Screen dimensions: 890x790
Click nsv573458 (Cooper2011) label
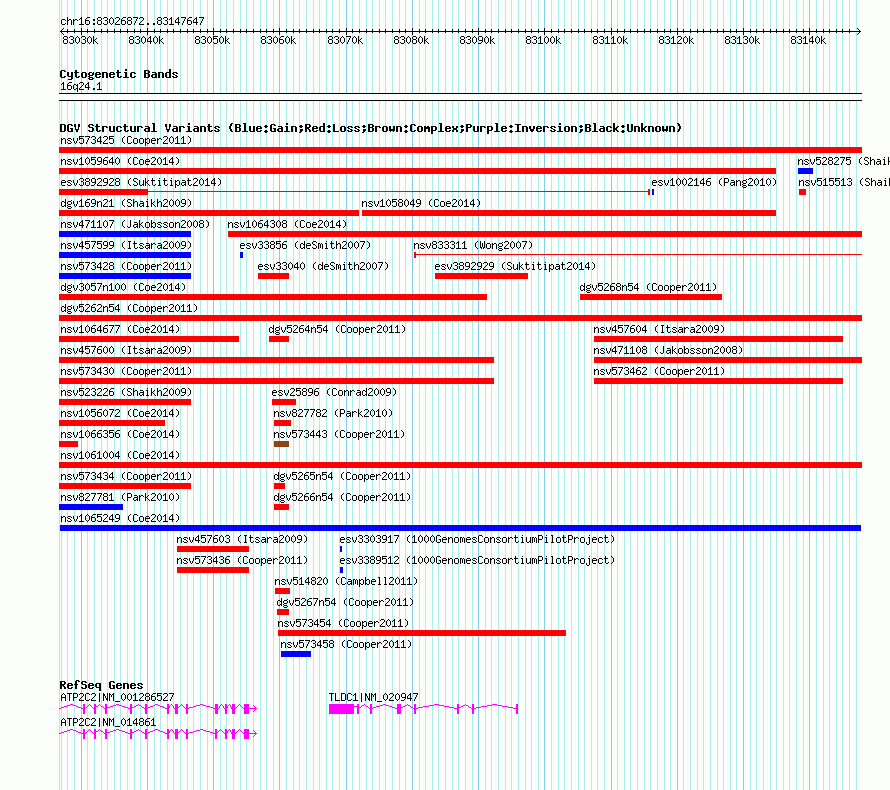pyautogui.click(x=346, y=644)
